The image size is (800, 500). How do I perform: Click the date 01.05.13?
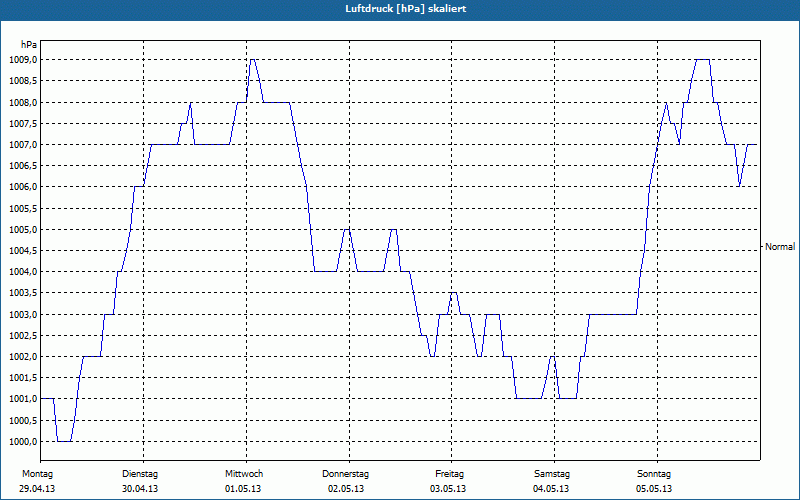tap(243, 489)
